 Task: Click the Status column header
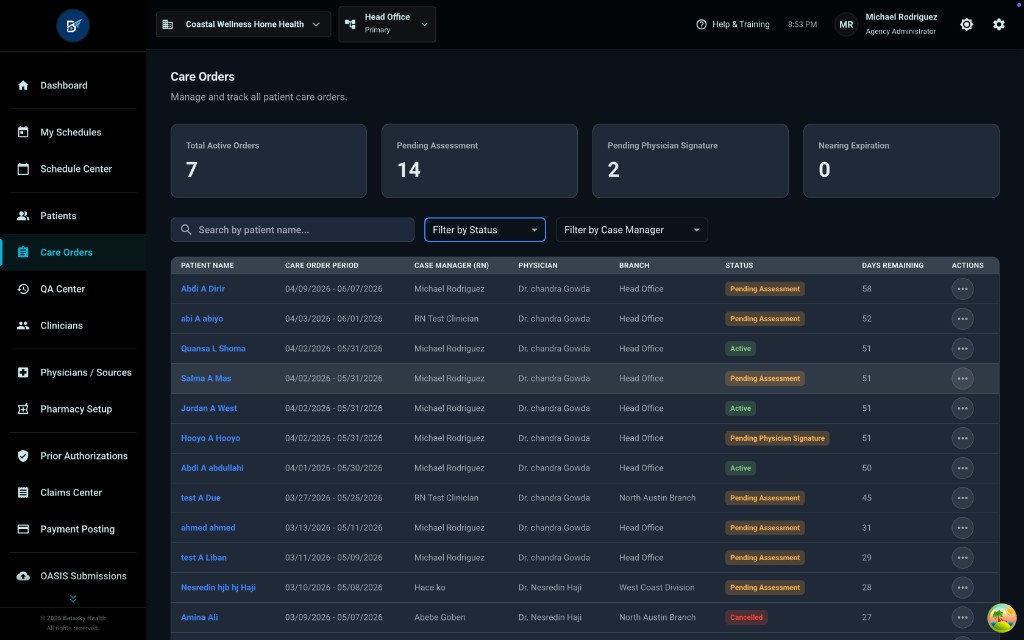pyautogui.click(x=739, y=265)
